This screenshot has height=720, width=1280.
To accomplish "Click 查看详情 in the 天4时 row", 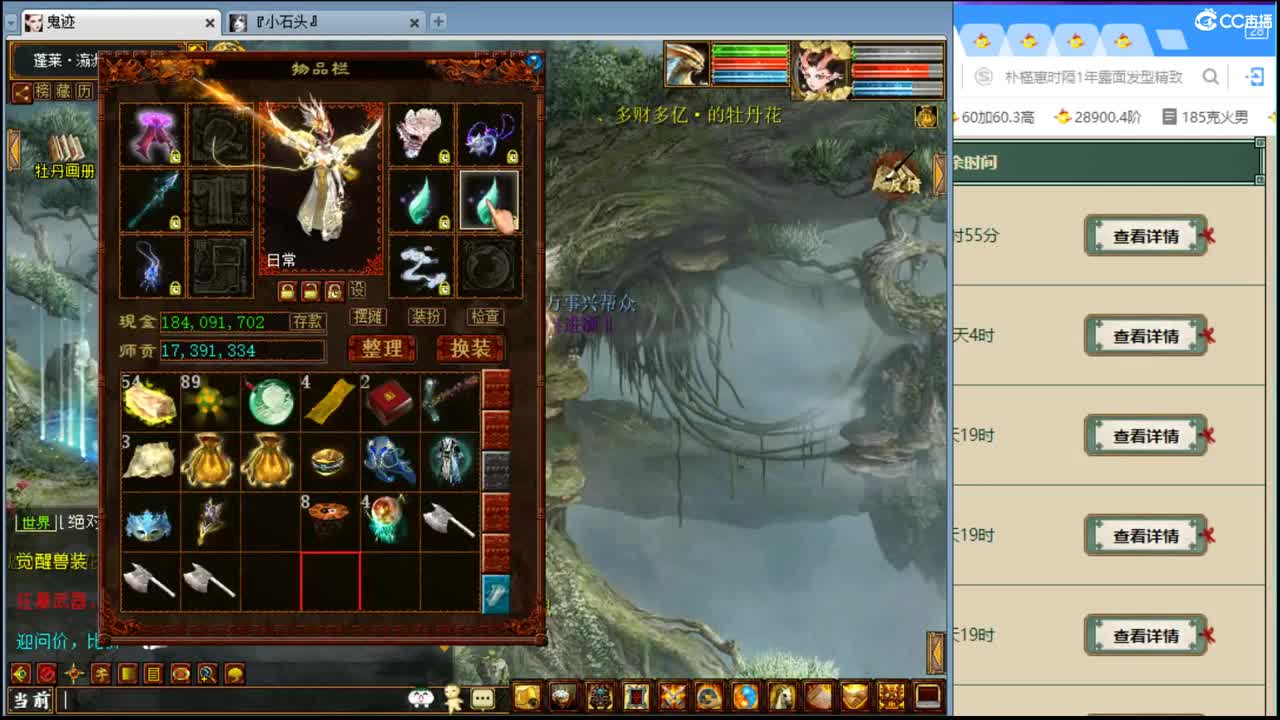I will pos(1146,336).
